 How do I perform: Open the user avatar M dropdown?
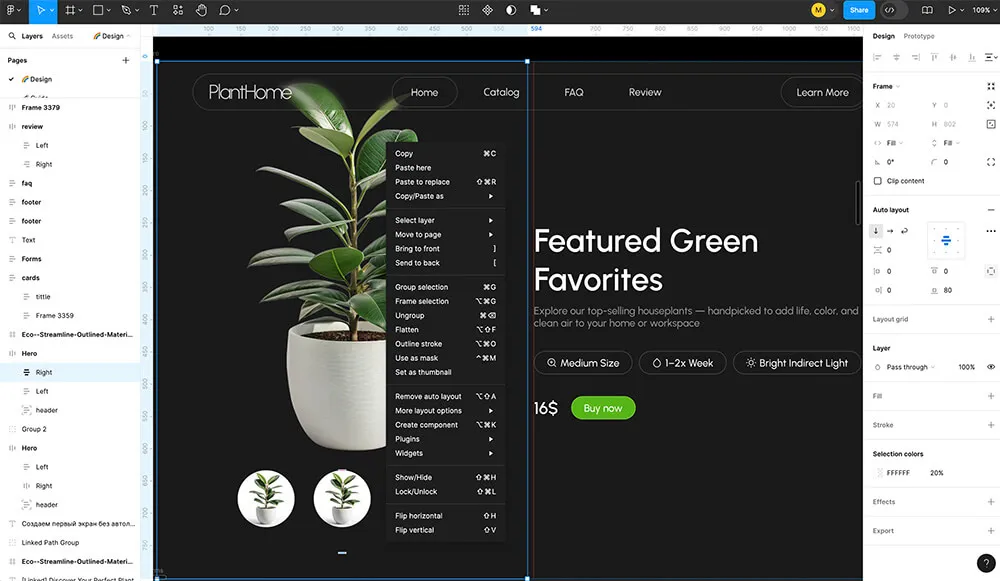(823, 10)
